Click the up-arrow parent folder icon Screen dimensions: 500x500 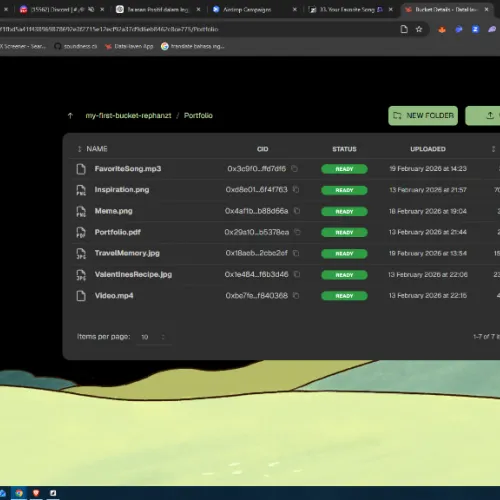pos(70,116)
